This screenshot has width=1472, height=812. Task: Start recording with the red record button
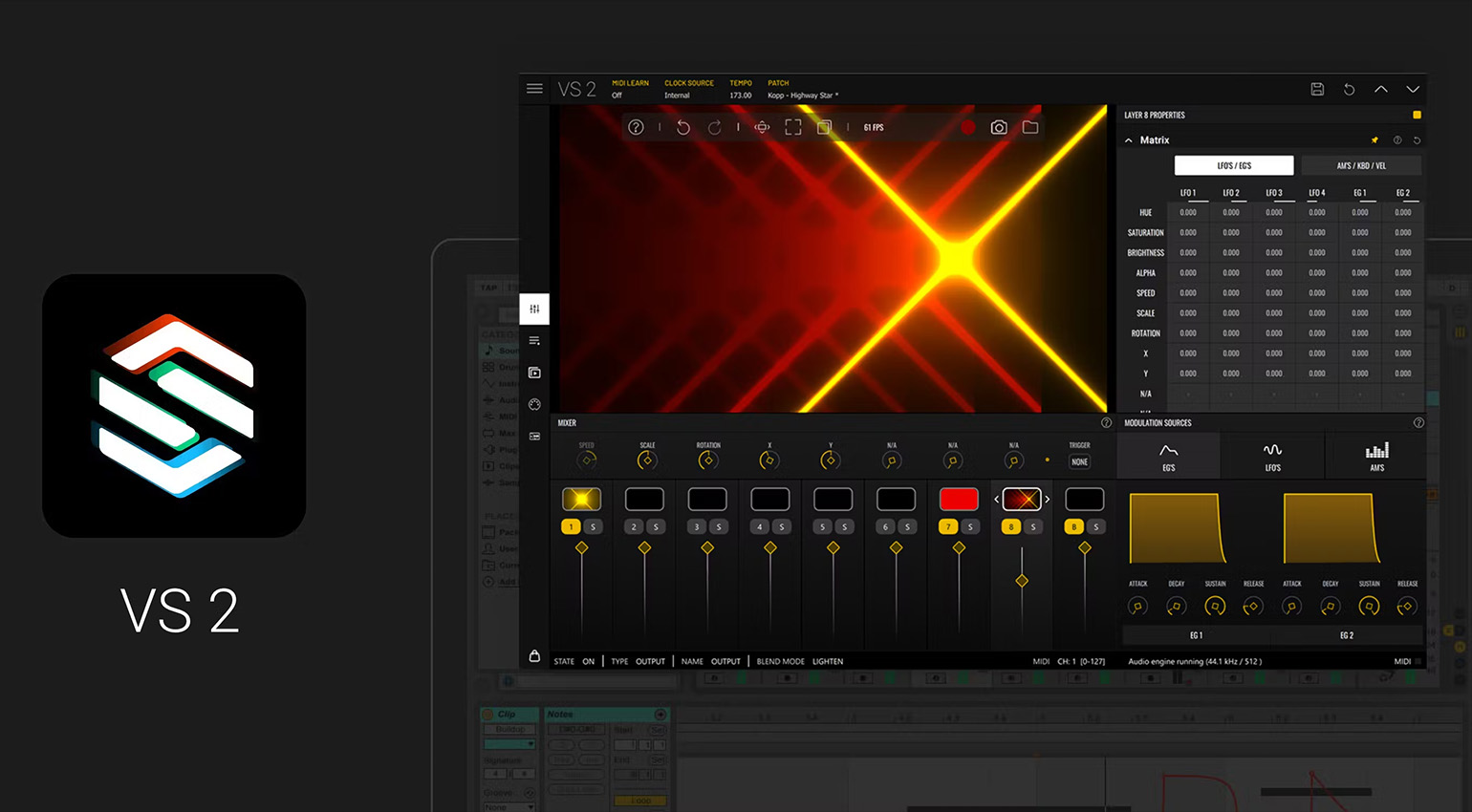coord(967,127)
